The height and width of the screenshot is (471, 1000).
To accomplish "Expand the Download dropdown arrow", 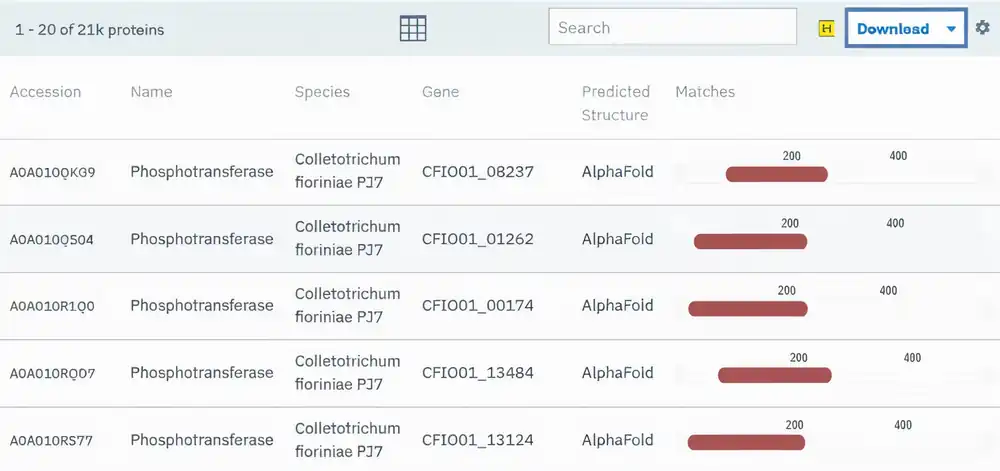I will point(951,29).
